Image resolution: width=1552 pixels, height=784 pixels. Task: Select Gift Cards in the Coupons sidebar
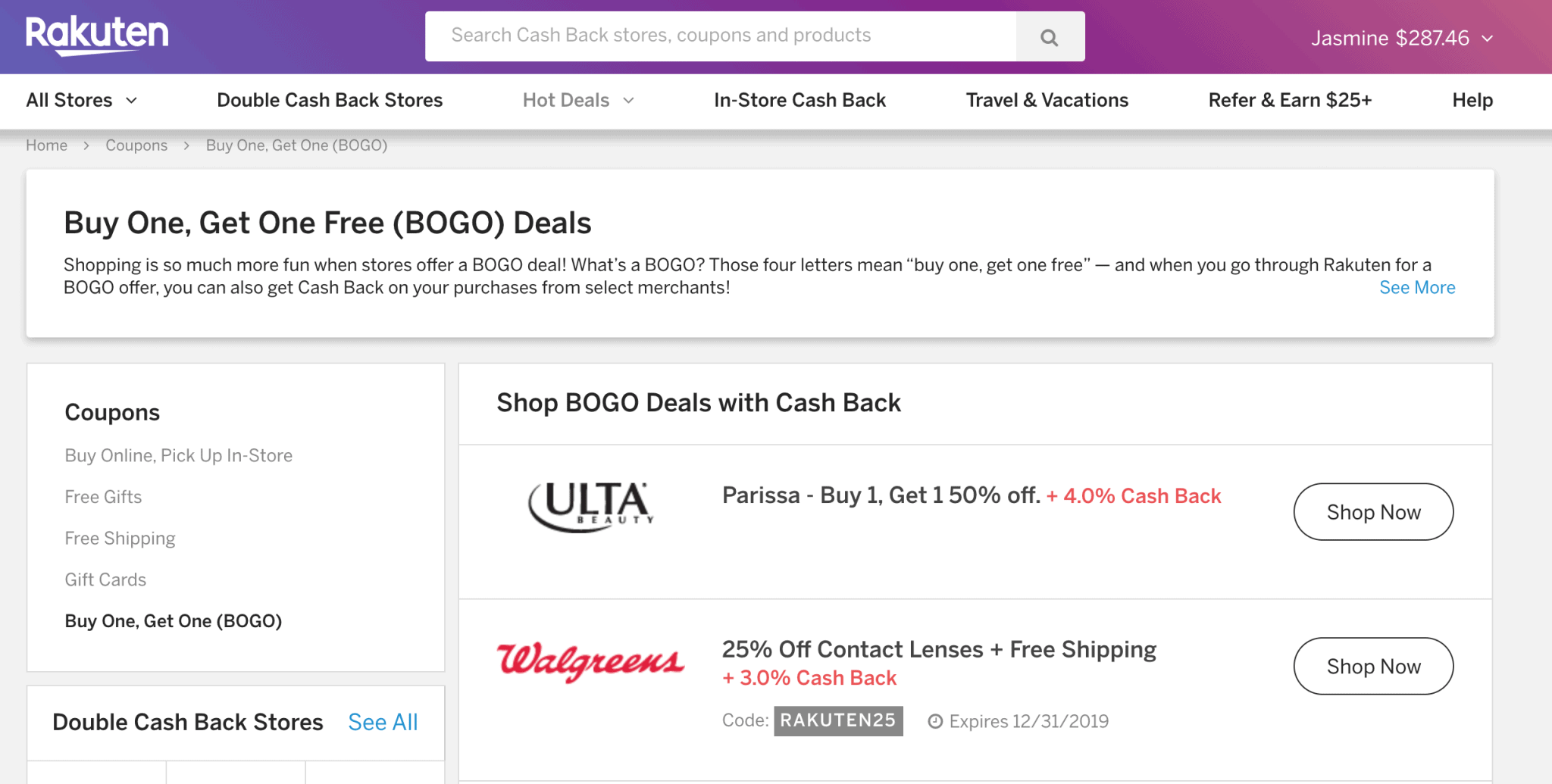pyautogui.click(x=105, y=579)
